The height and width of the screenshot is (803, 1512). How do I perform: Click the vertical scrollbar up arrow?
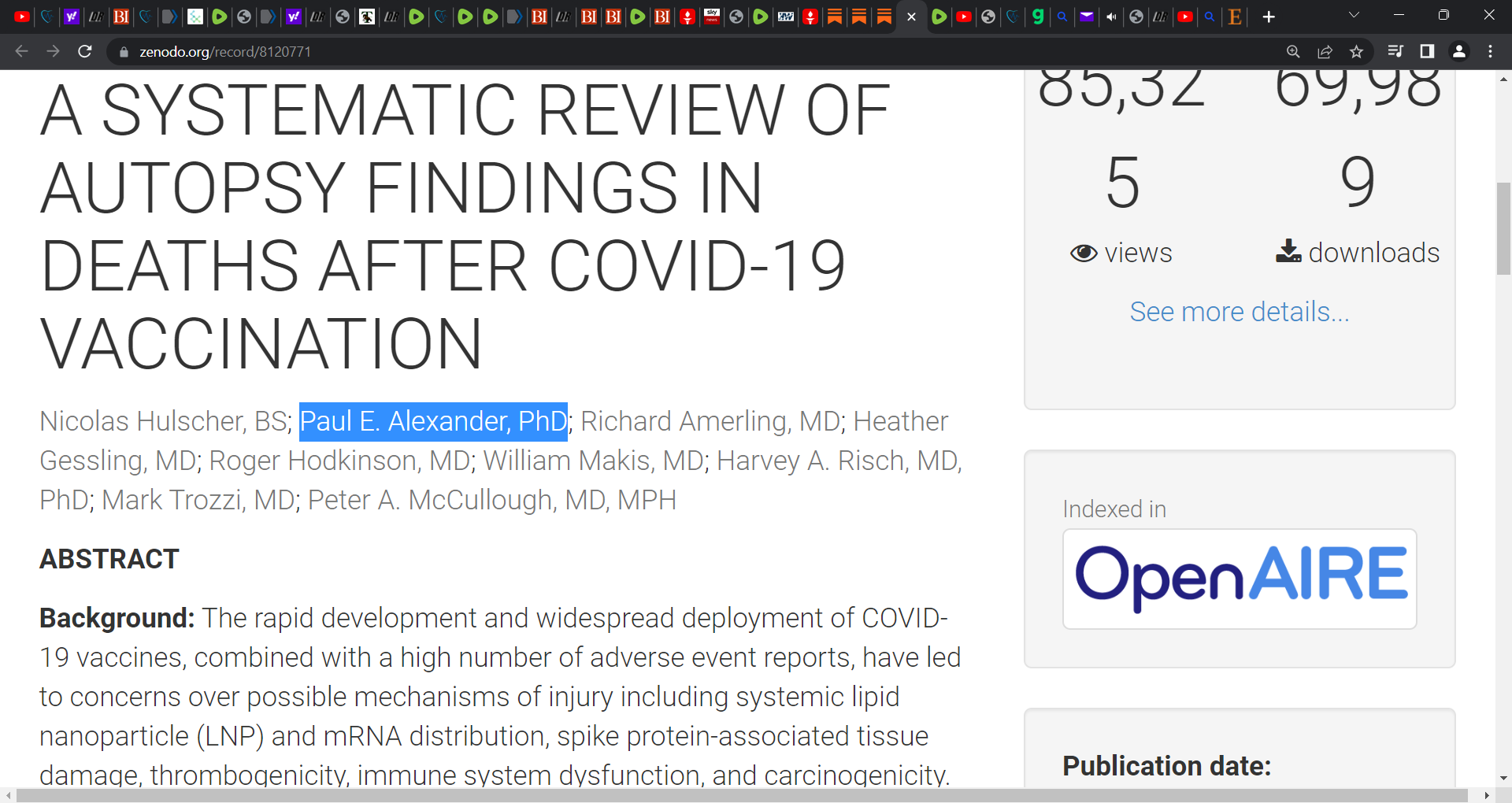pyautogui.click(x=1503, y=79)
